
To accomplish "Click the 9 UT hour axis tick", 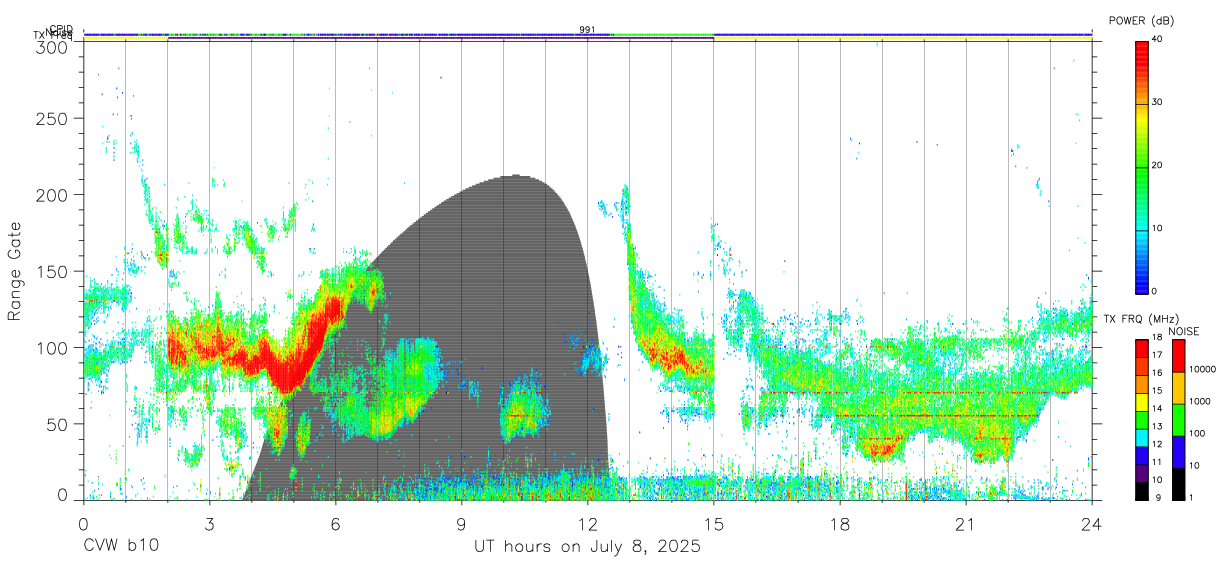I will [x=462, y=522].
